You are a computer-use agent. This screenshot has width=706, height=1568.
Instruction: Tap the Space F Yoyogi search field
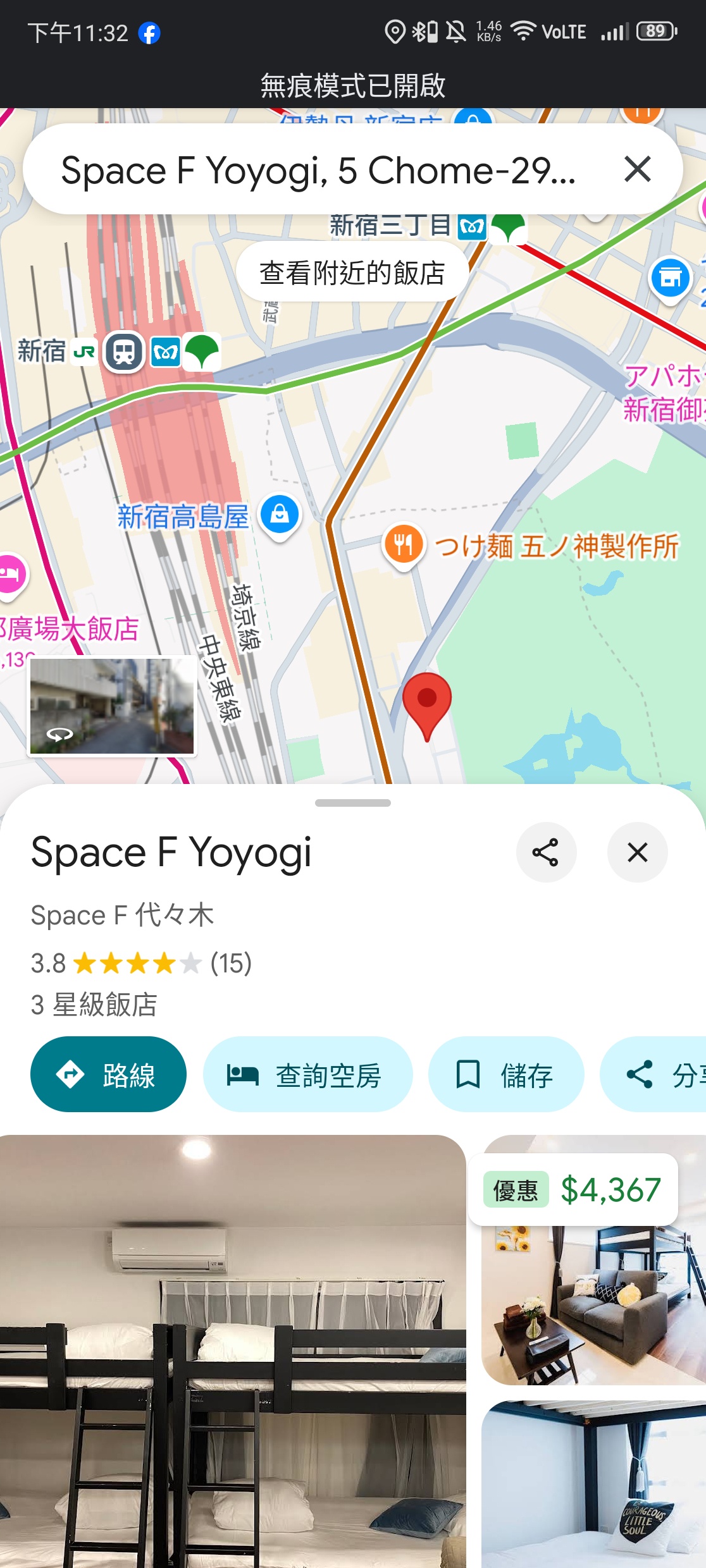pos(319,169)
